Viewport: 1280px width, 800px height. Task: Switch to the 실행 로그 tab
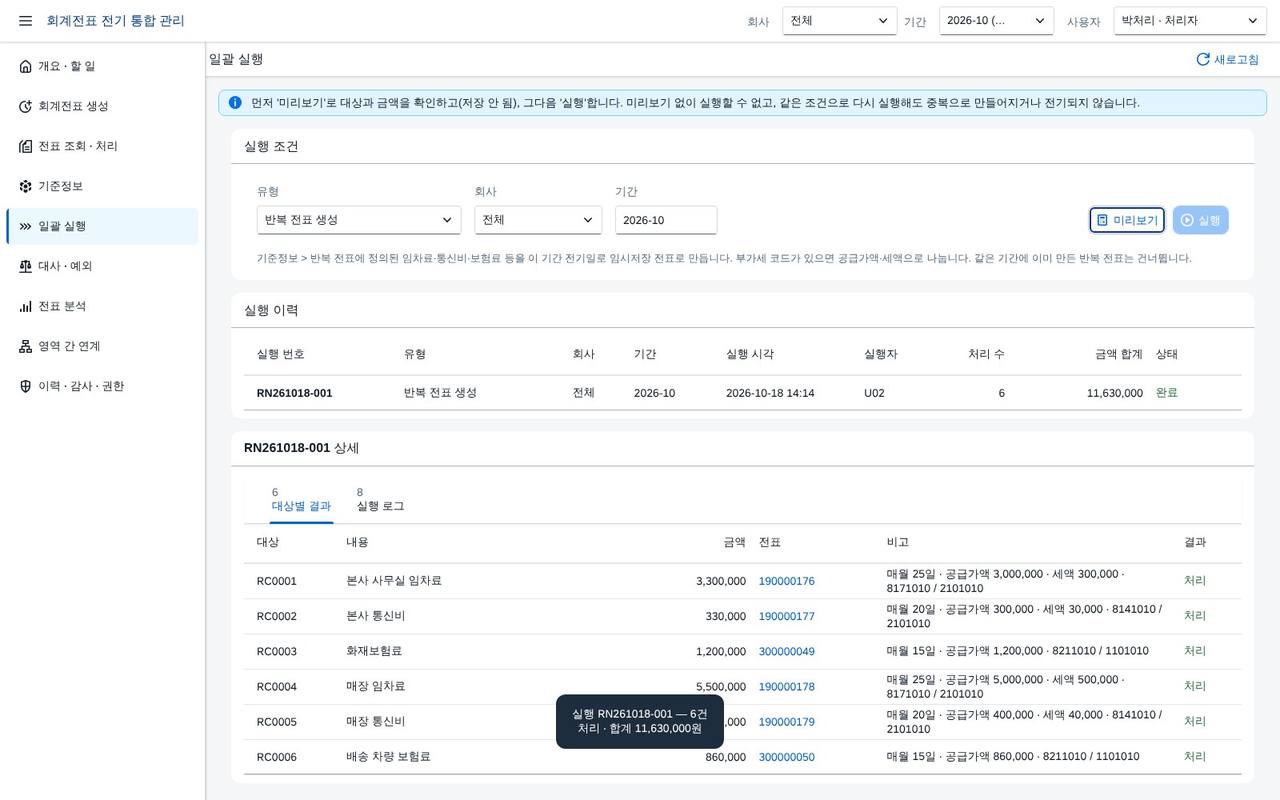tap(380, 500)
